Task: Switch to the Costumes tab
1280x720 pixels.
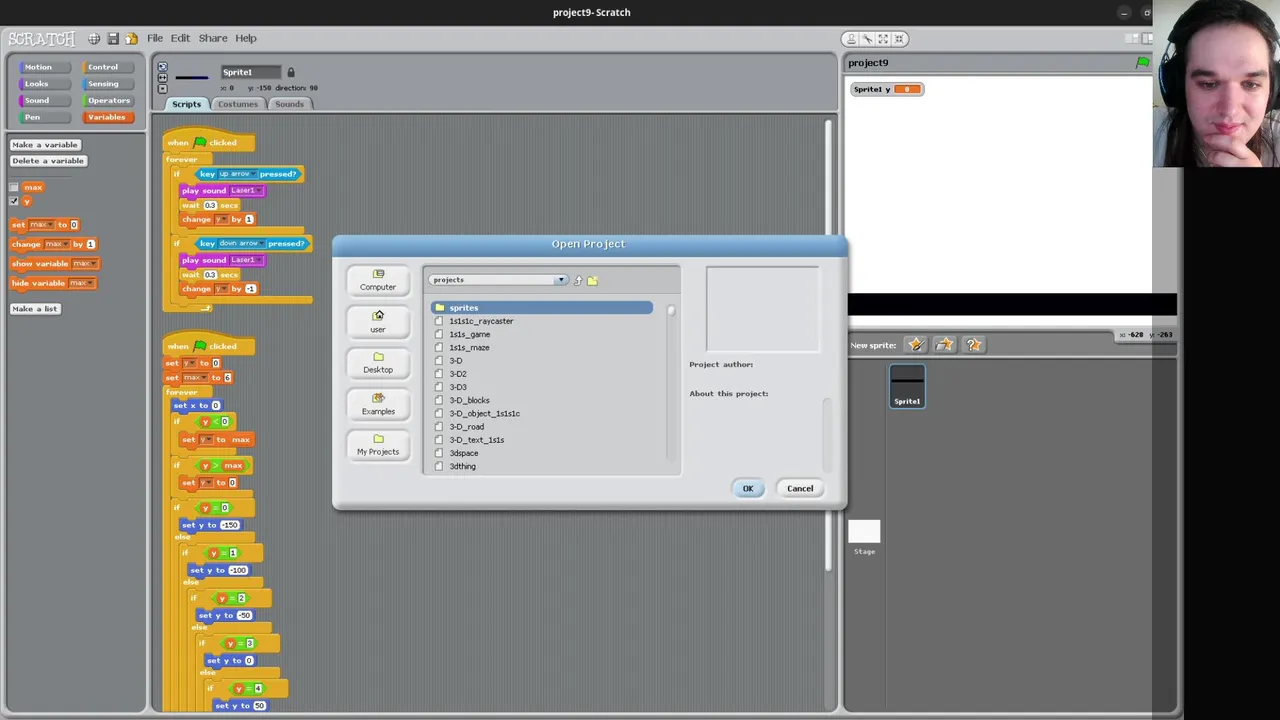Action: coord(238,104)
